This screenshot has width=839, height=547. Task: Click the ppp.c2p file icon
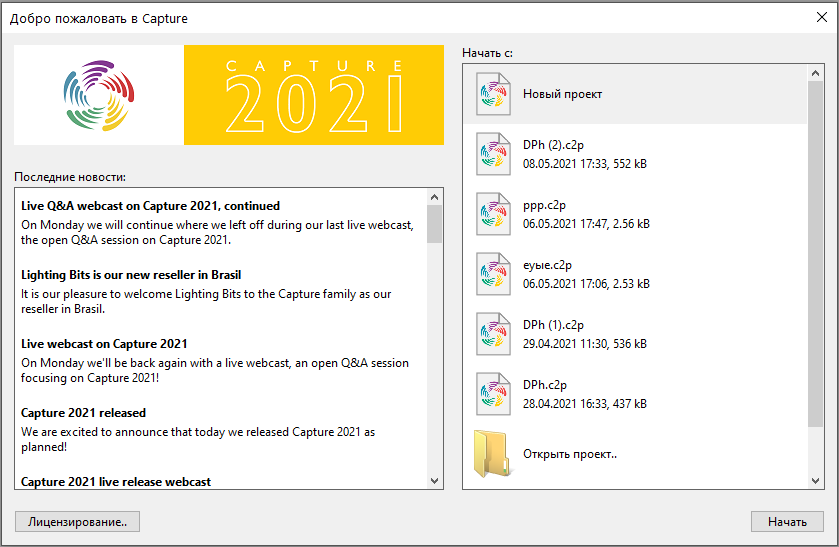click(493, 214)
